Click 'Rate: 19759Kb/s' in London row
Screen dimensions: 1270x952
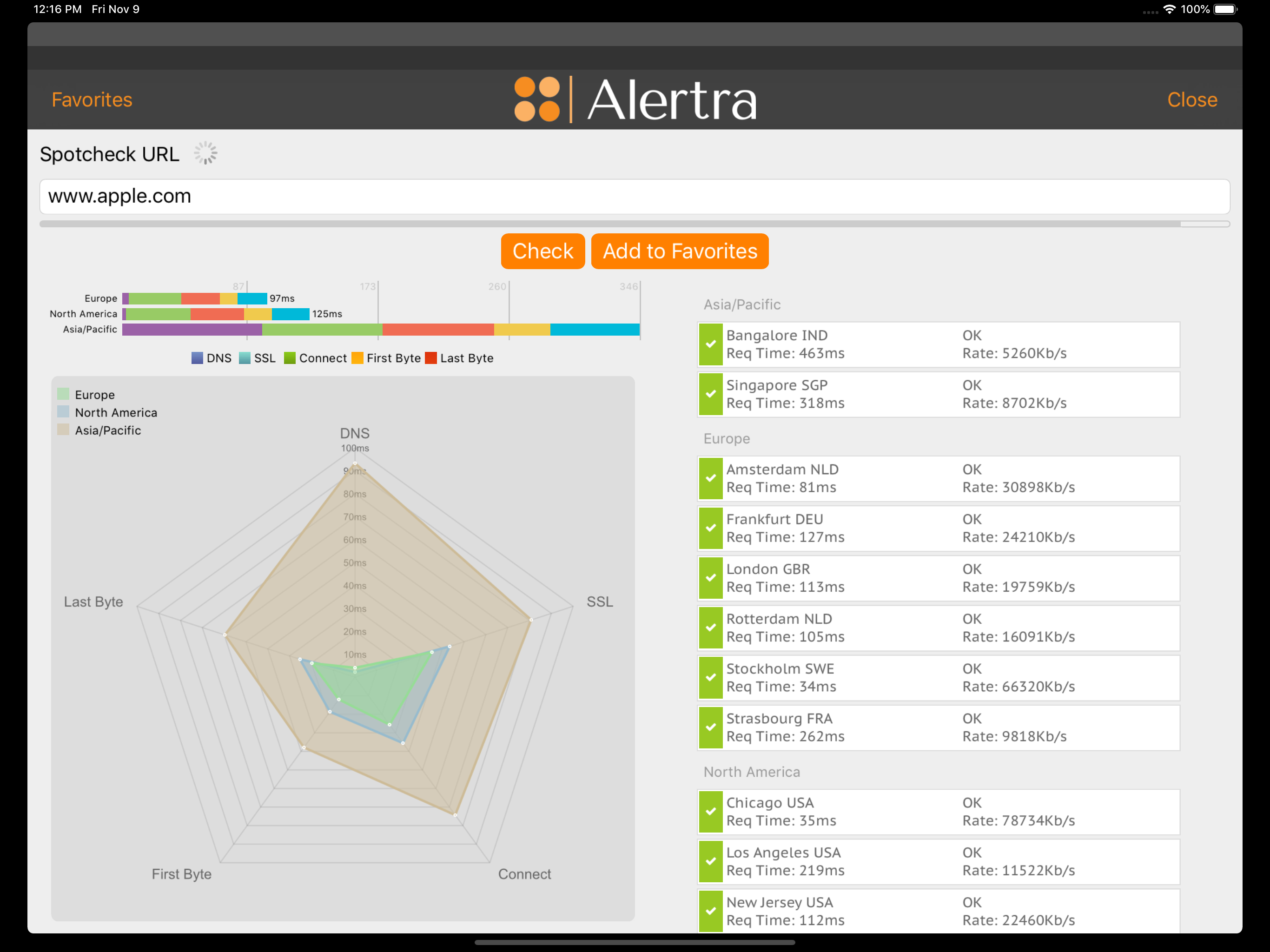1019,588
